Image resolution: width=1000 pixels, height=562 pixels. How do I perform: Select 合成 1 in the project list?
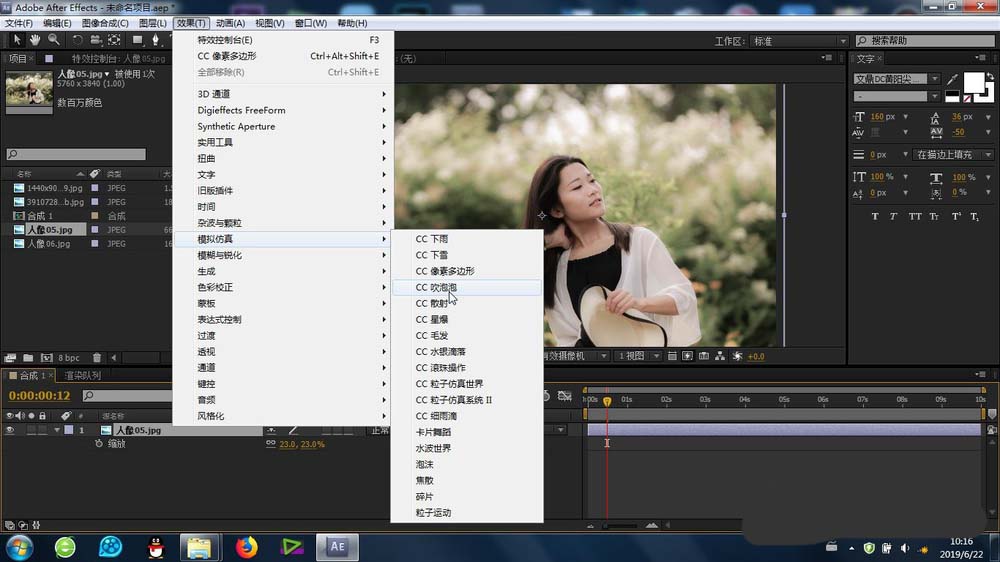[x=39, y=216]
